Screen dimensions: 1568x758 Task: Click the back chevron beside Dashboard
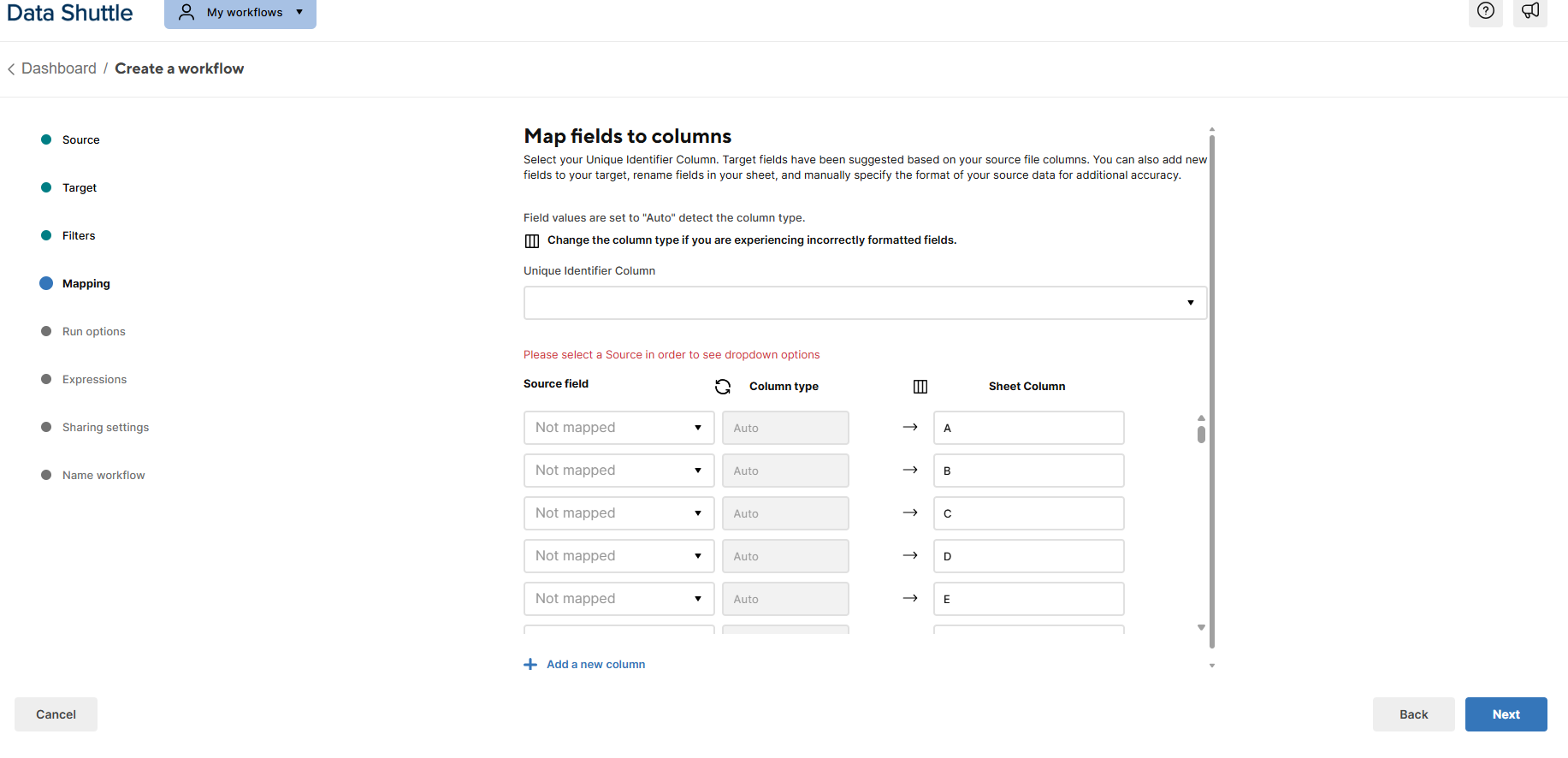point(11,69)
